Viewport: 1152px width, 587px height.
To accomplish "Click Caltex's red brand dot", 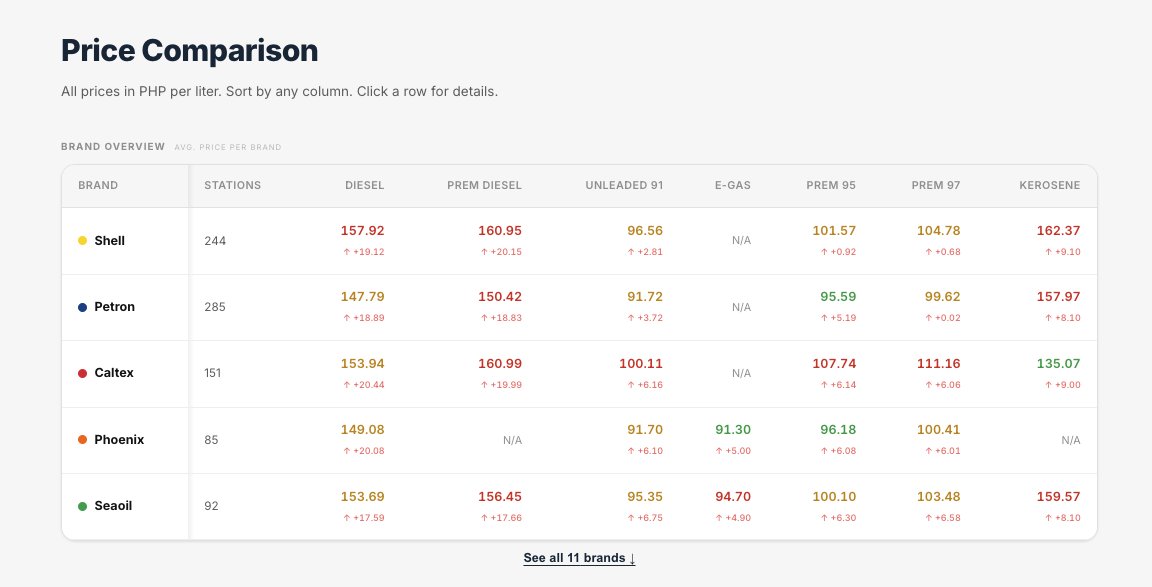I will click(x=82, y=373).
